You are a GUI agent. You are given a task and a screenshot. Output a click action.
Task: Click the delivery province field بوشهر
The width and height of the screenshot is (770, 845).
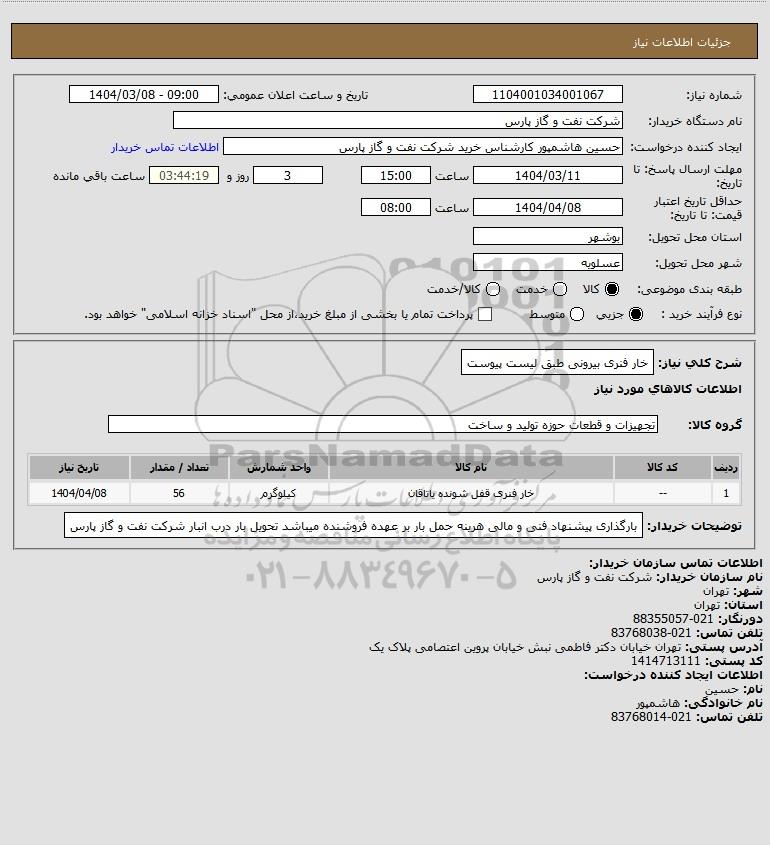click(x=547, y=236)
